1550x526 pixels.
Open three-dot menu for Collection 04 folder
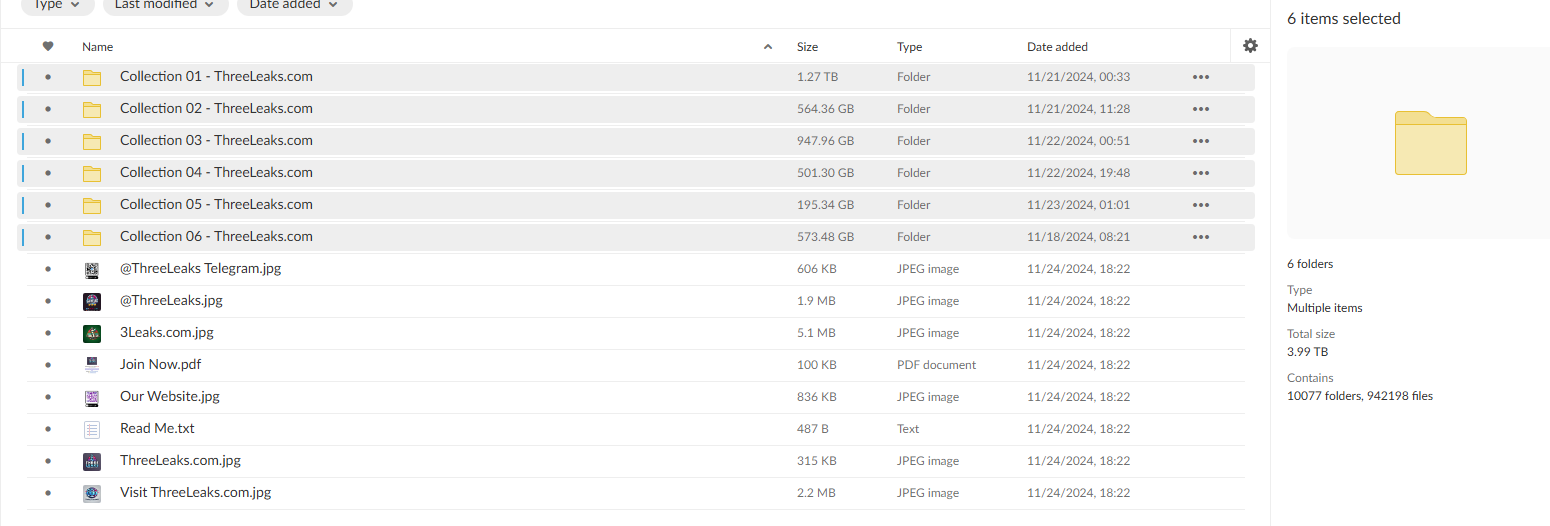[1201, 173]
